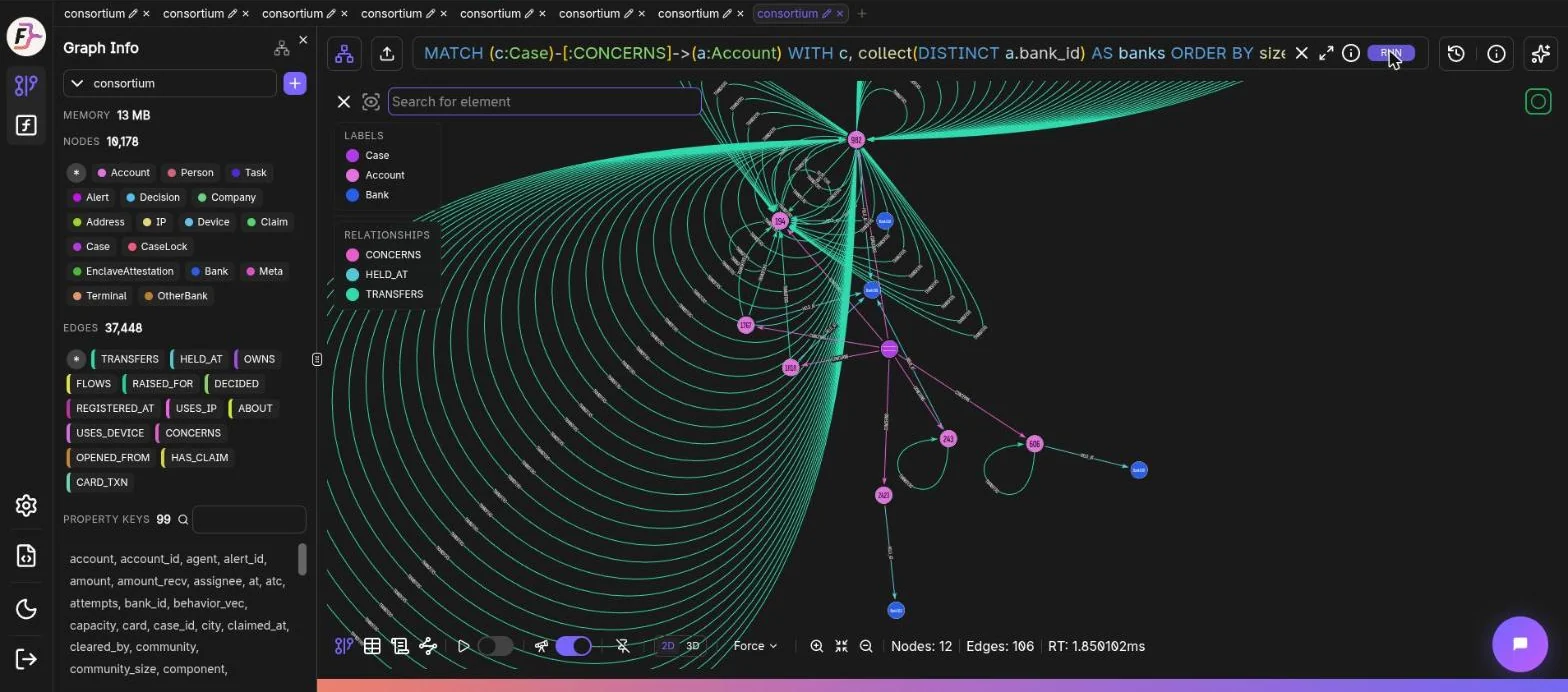Click the Case label in canvas legend
This screenshot has height=692, width=1568.
(x=367, y=155)
